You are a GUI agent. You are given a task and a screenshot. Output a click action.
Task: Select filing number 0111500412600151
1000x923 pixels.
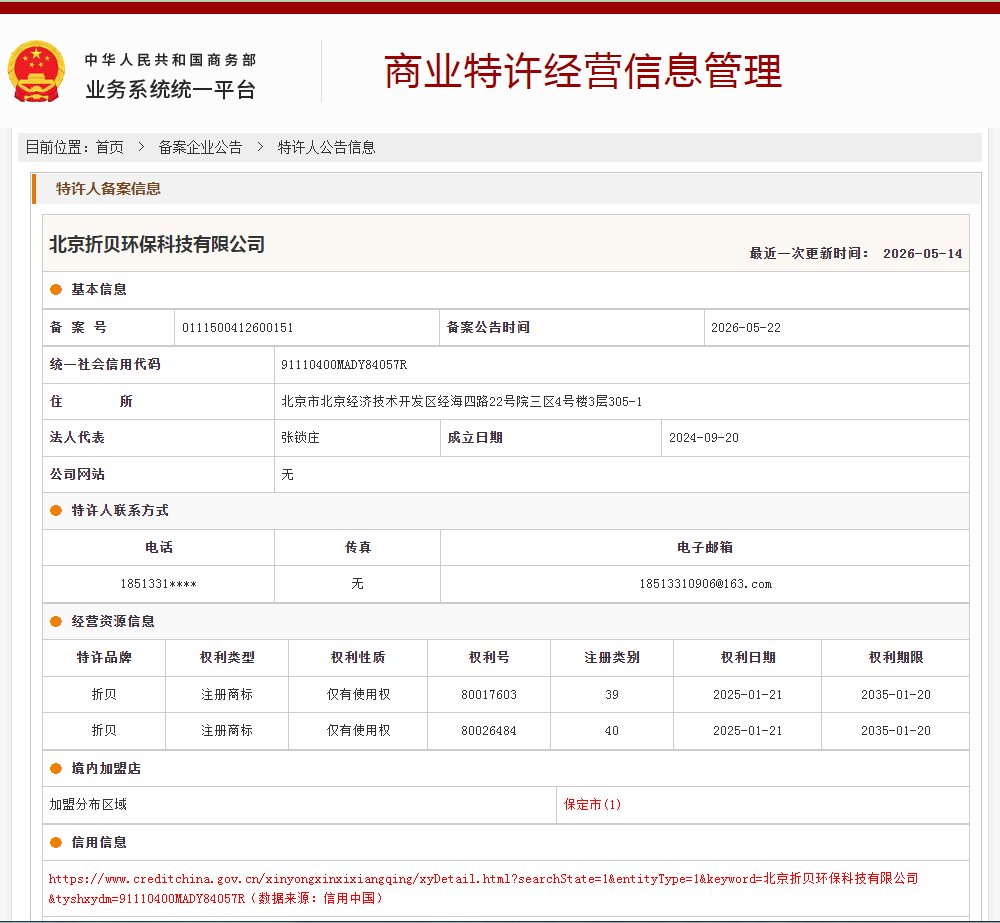[x=237, y=328]
